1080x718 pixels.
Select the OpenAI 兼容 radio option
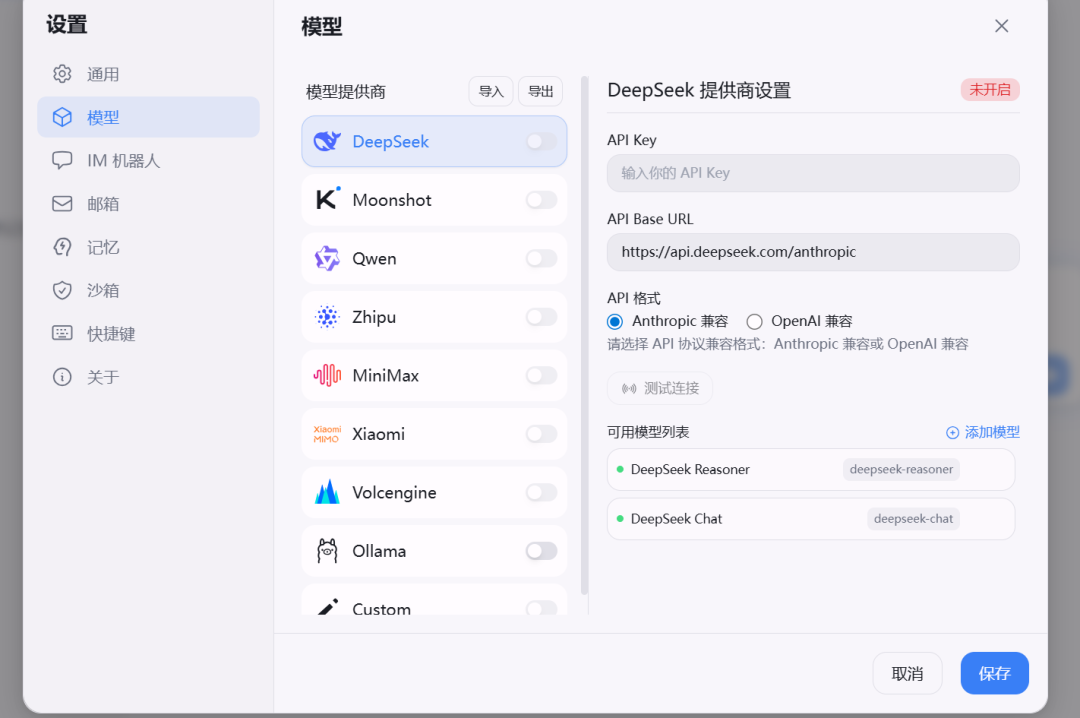click(x=754, y=321)
